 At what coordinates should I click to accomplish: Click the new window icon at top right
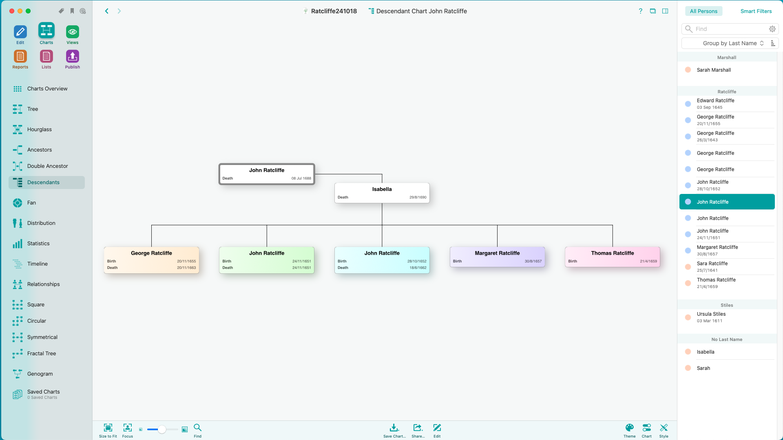point(653,11)
